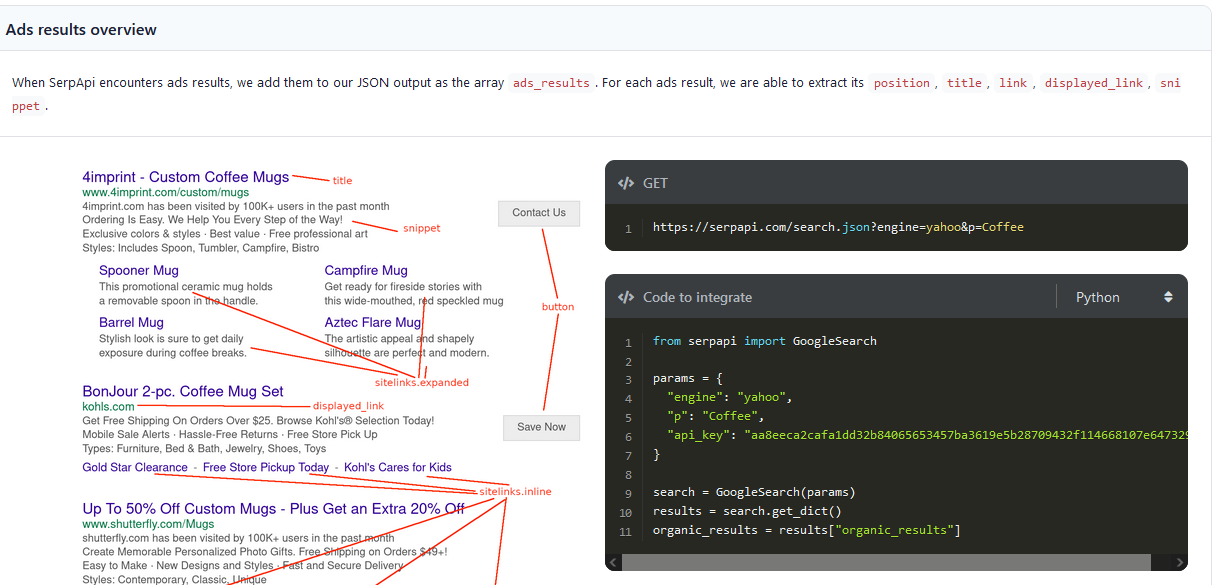Click the Aztec Flare Mug sitelink

[x=372, y=322]
